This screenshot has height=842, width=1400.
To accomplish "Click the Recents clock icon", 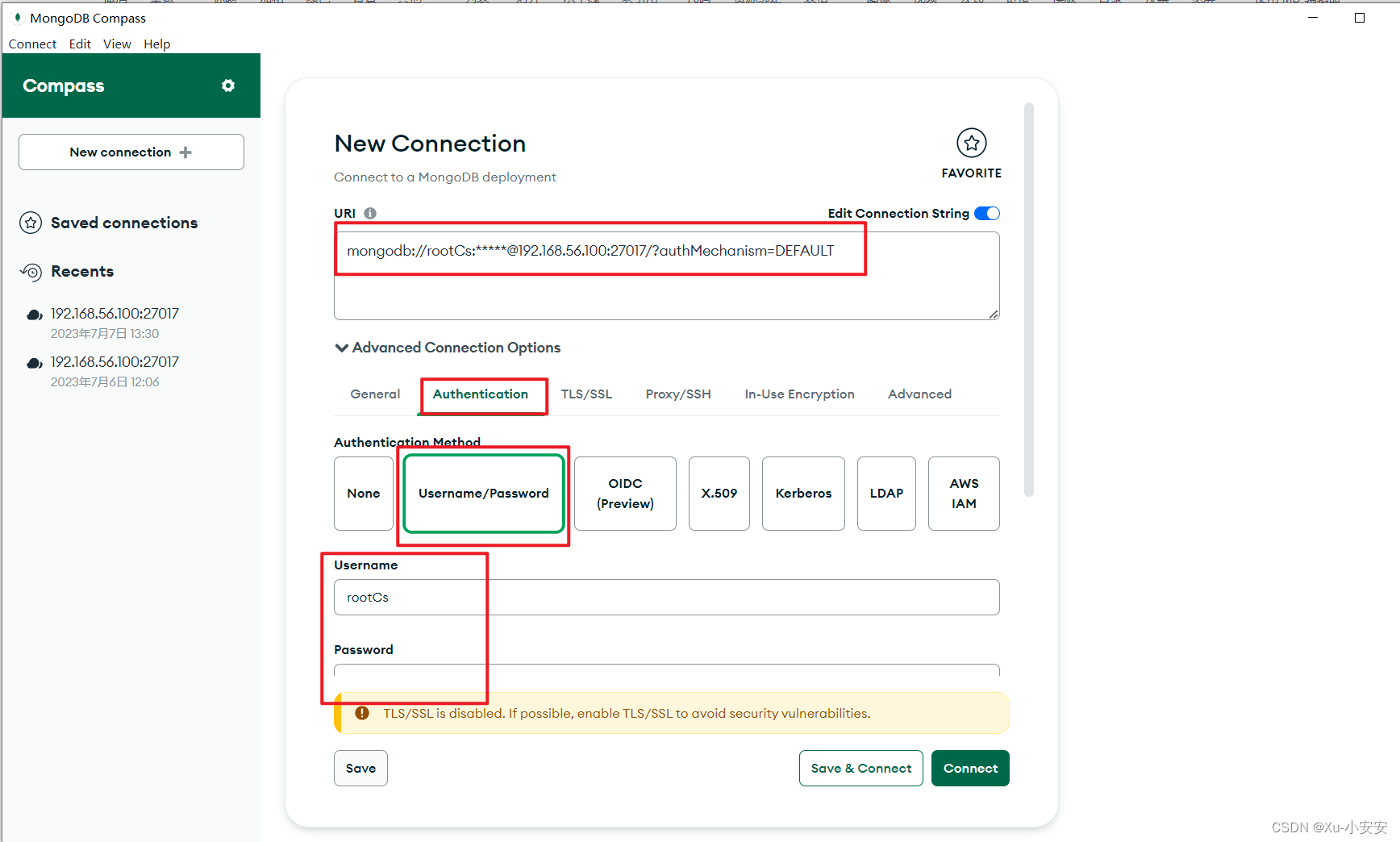I will pyautogui.click(x=31, y=273).
